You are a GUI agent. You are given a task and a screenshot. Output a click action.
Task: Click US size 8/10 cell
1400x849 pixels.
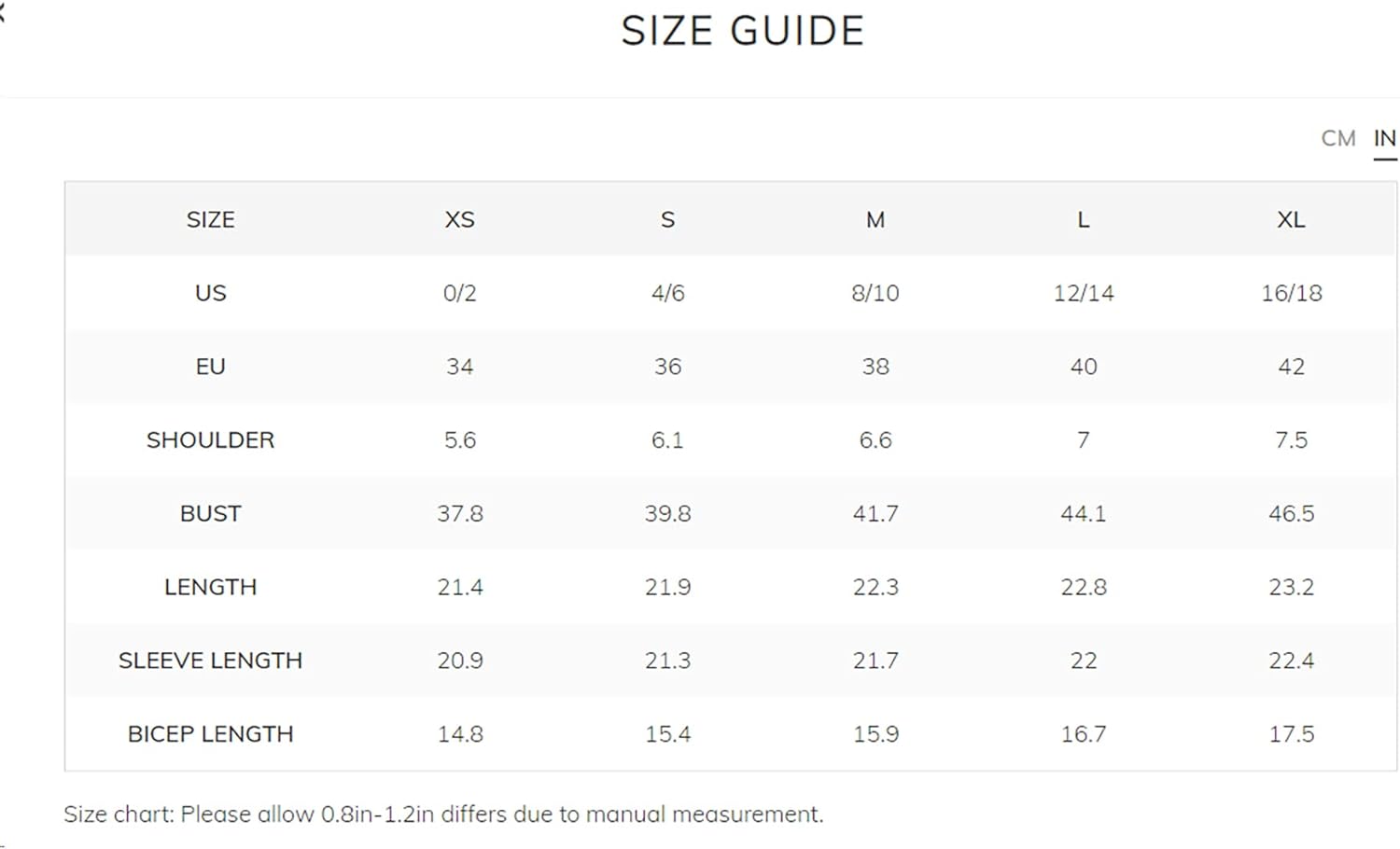pyautogui.click(x=875, y=293)
